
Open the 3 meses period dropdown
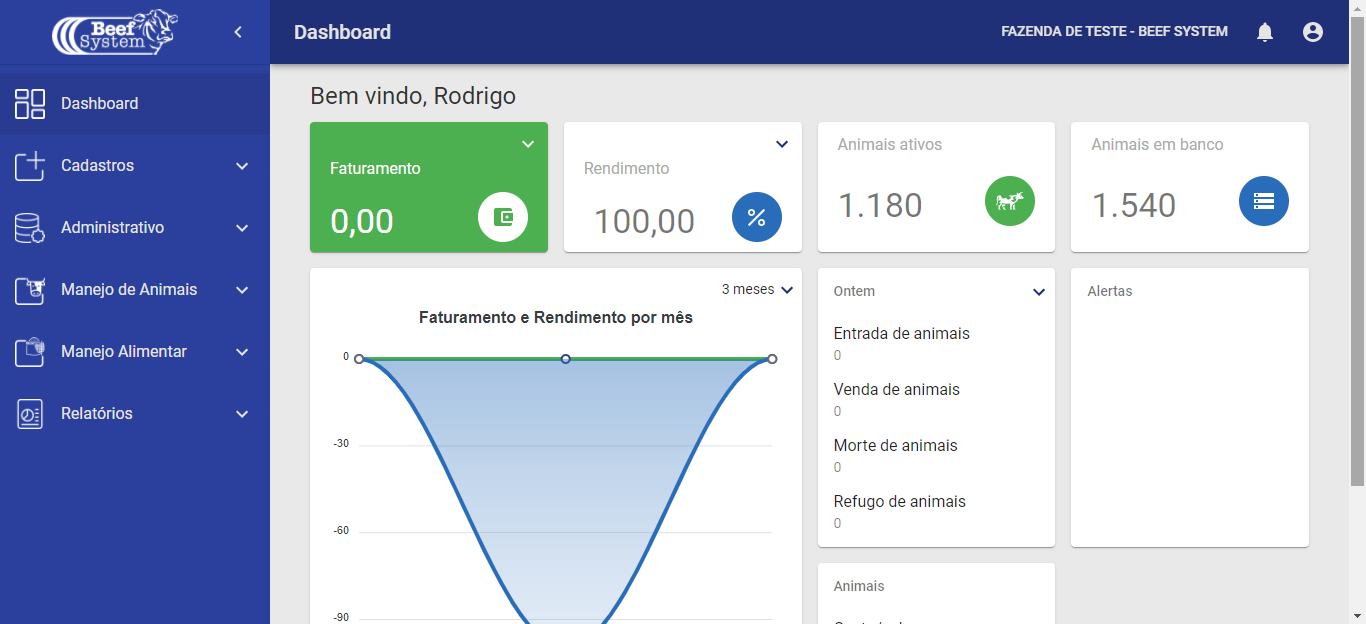click(x=757, y=289)
